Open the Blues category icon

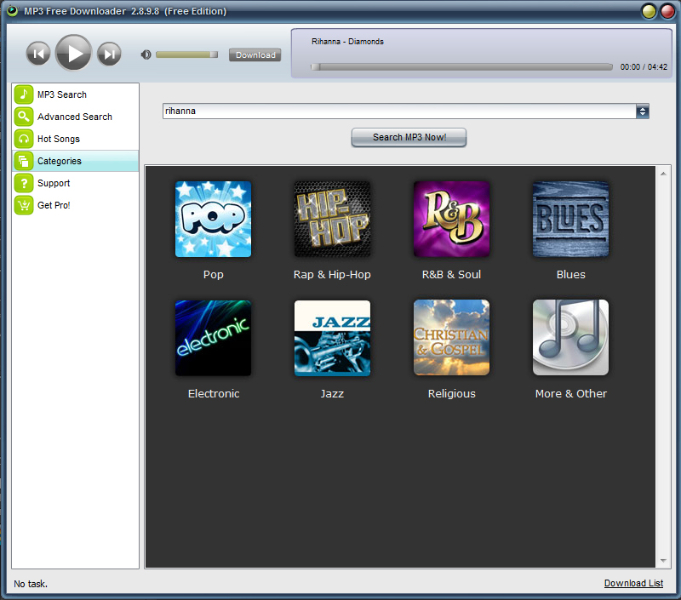(x=570, y=219)
